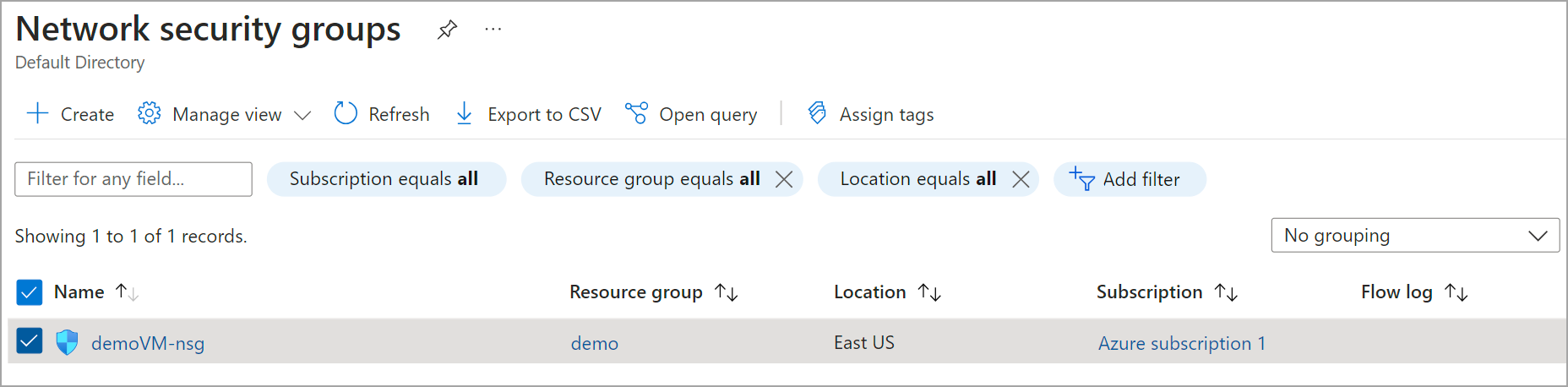Image resolution: width=1568 pixels, height=387 pixels.
Task: Pin the Network security groups page
Action: point(447,30)
